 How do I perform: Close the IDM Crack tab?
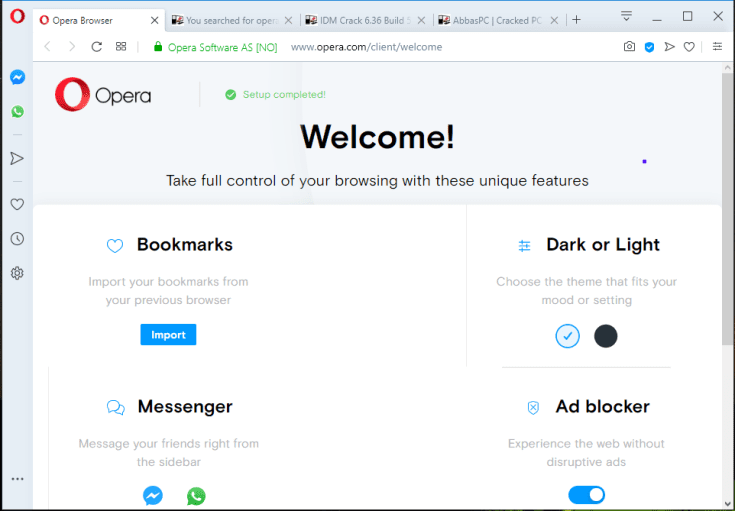click(x=421, y=21)
